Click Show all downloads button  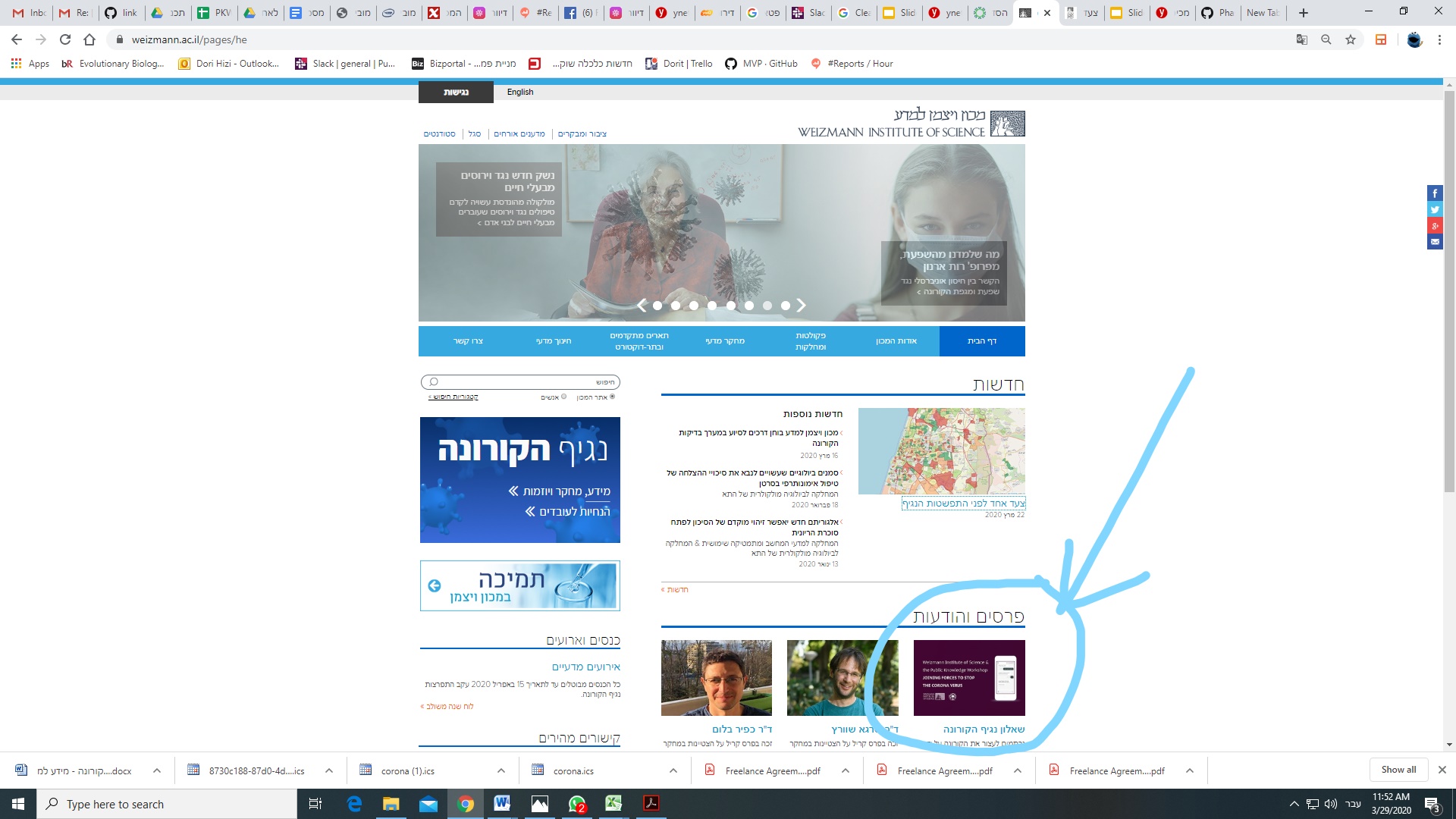[1398, 770]
